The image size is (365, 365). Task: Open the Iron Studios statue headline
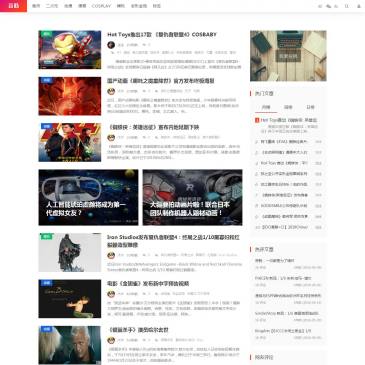click(x=173, y=241)
